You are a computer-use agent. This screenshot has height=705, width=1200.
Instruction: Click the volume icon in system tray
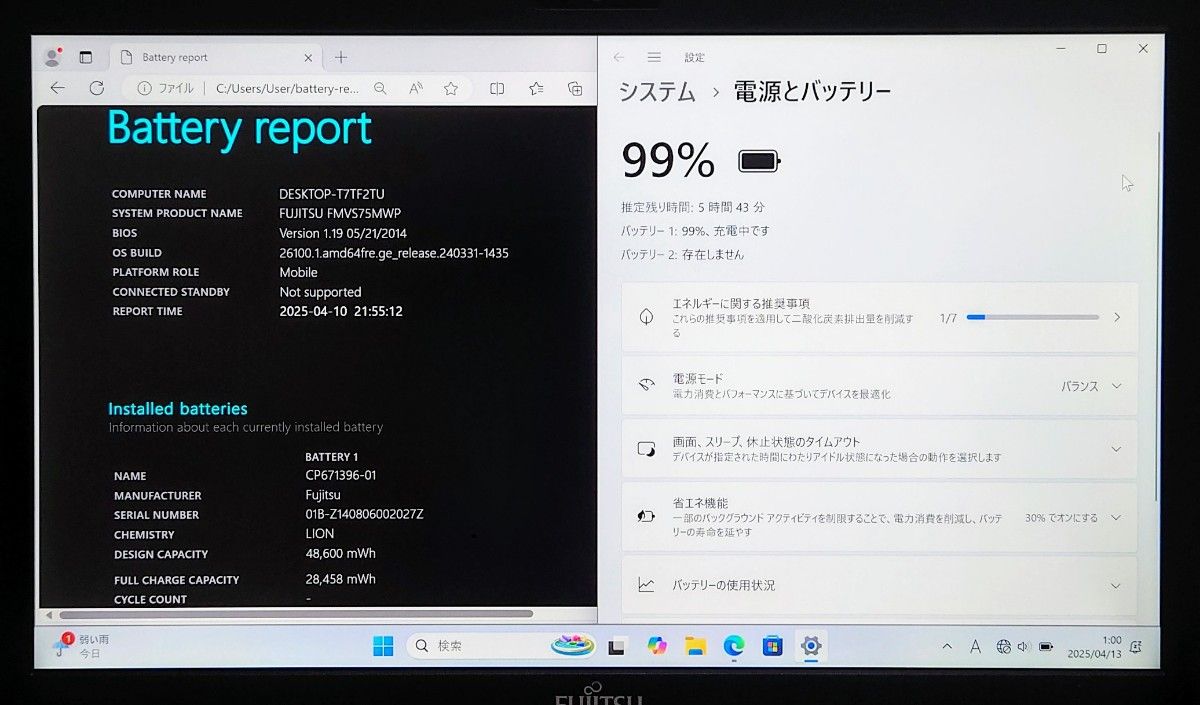coord(1023,647)
